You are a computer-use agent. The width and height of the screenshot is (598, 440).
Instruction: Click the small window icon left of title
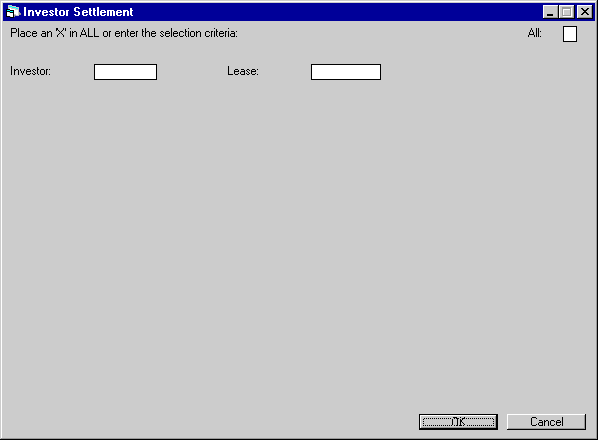click(13, 12)
